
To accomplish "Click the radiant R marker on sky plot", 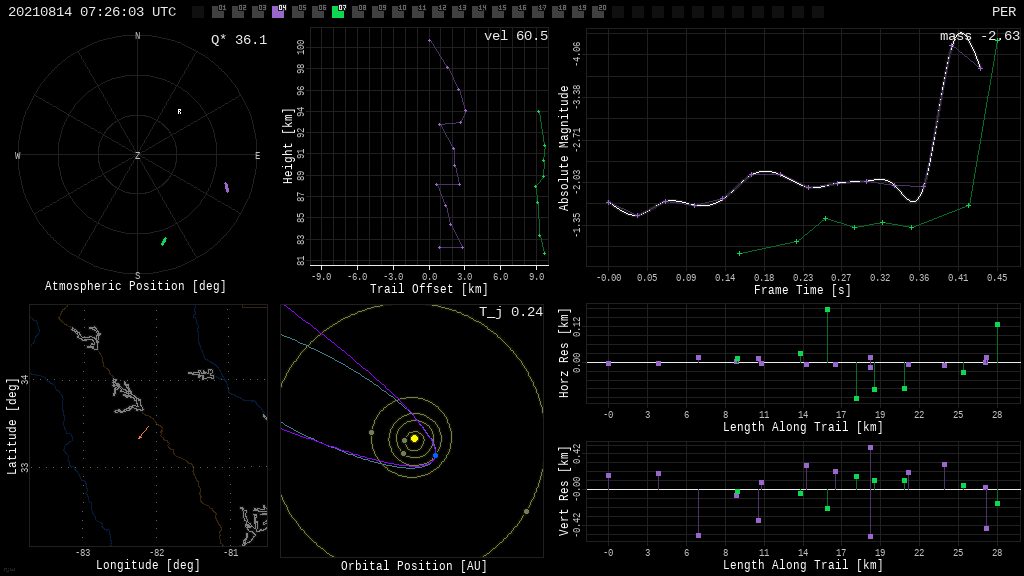I will tap(180, 112).
